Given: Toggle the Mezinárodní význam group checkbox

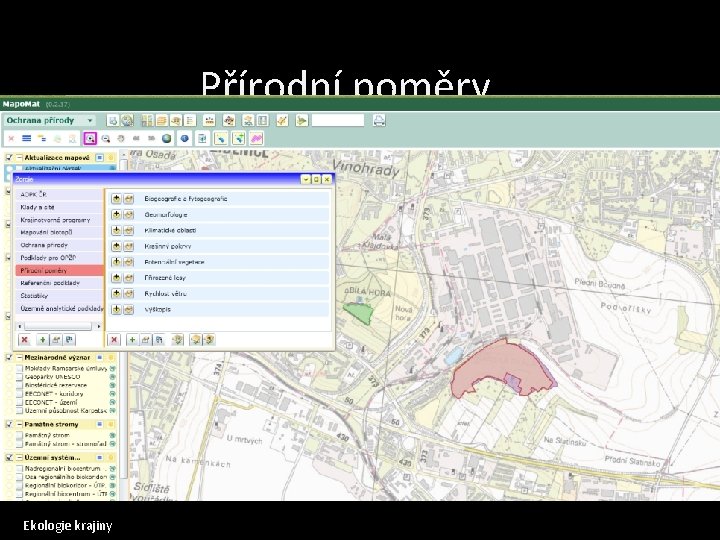Looking at the screenshot, I should click(9, 357).
